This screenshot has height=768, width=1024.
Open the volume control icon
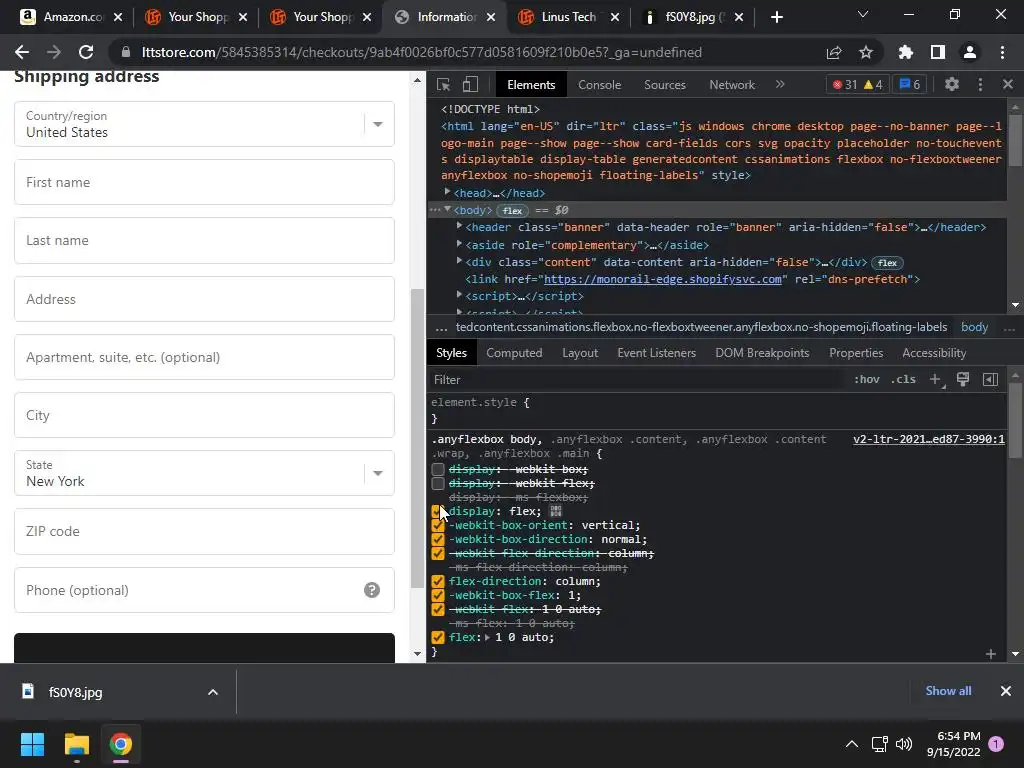coord(904,744)
